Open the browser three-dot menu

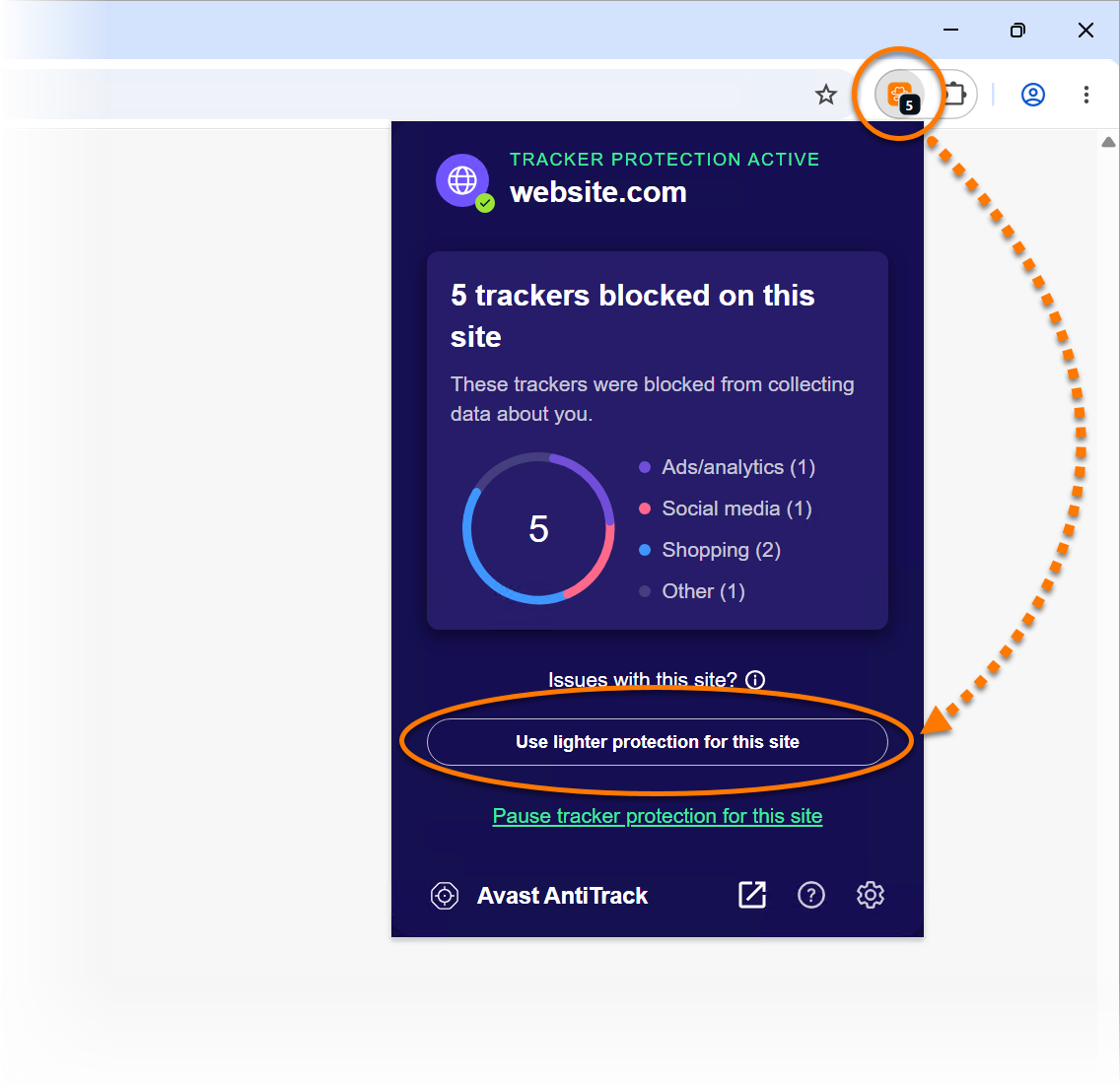coord(1085,95)
